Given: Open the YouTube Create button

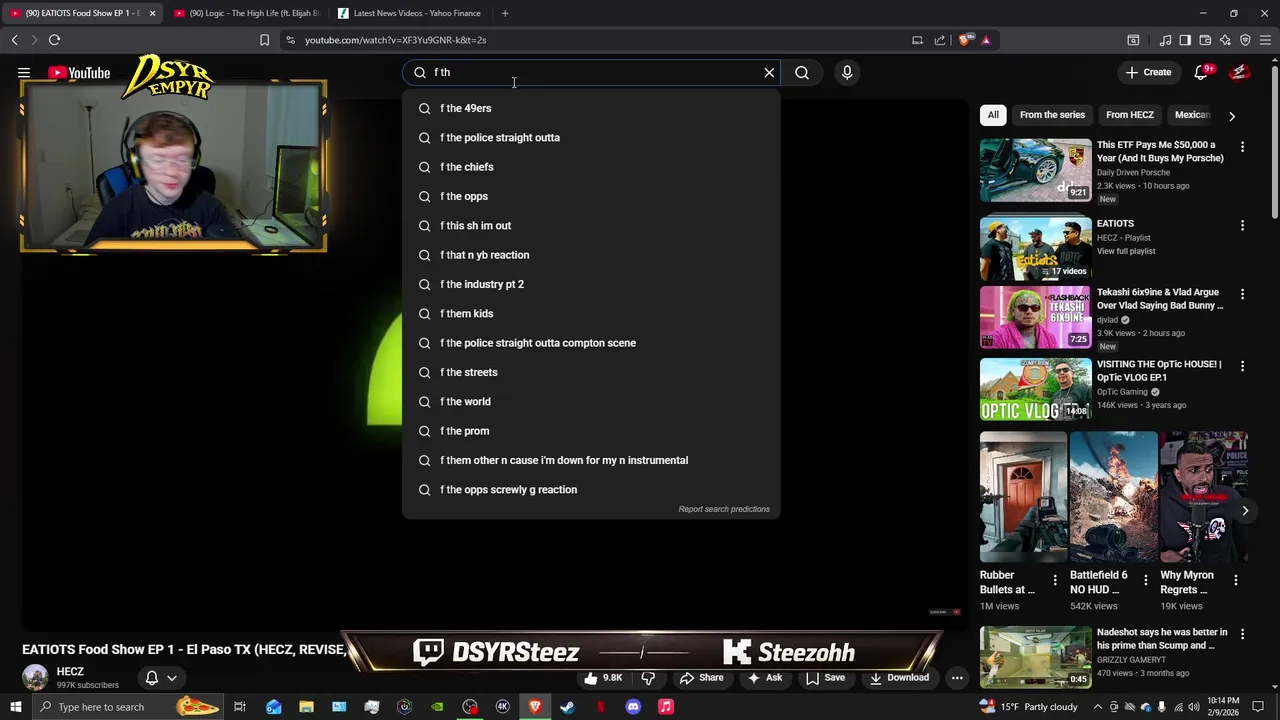Looking at the screenshot, I should coord(1148,72).
